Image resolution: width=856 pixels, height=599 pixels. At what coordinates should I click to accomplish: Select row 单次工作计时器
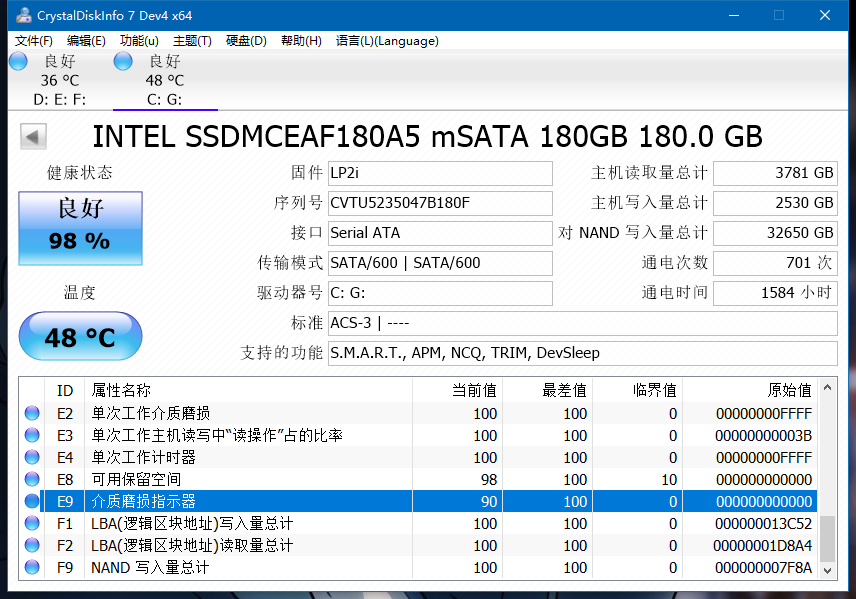(419, 457)
